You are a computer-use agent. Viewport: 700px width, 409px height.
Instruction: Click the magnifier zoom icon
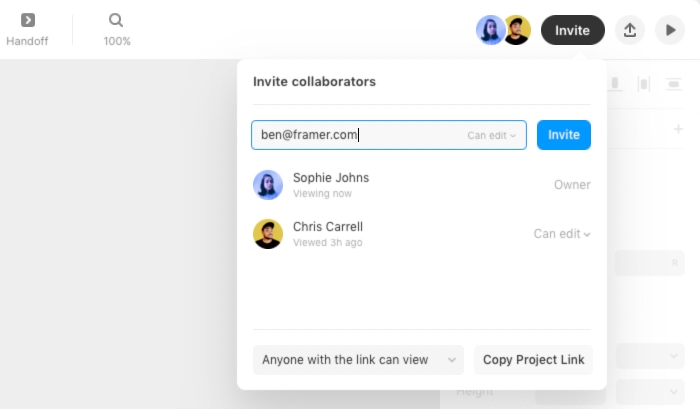[116, 20]
